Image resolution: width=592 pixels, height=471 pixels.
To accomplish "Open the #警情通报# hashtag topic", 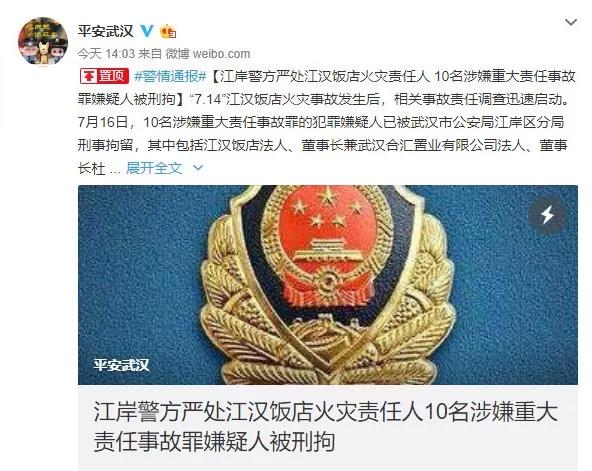I will [x=170, y=76].
